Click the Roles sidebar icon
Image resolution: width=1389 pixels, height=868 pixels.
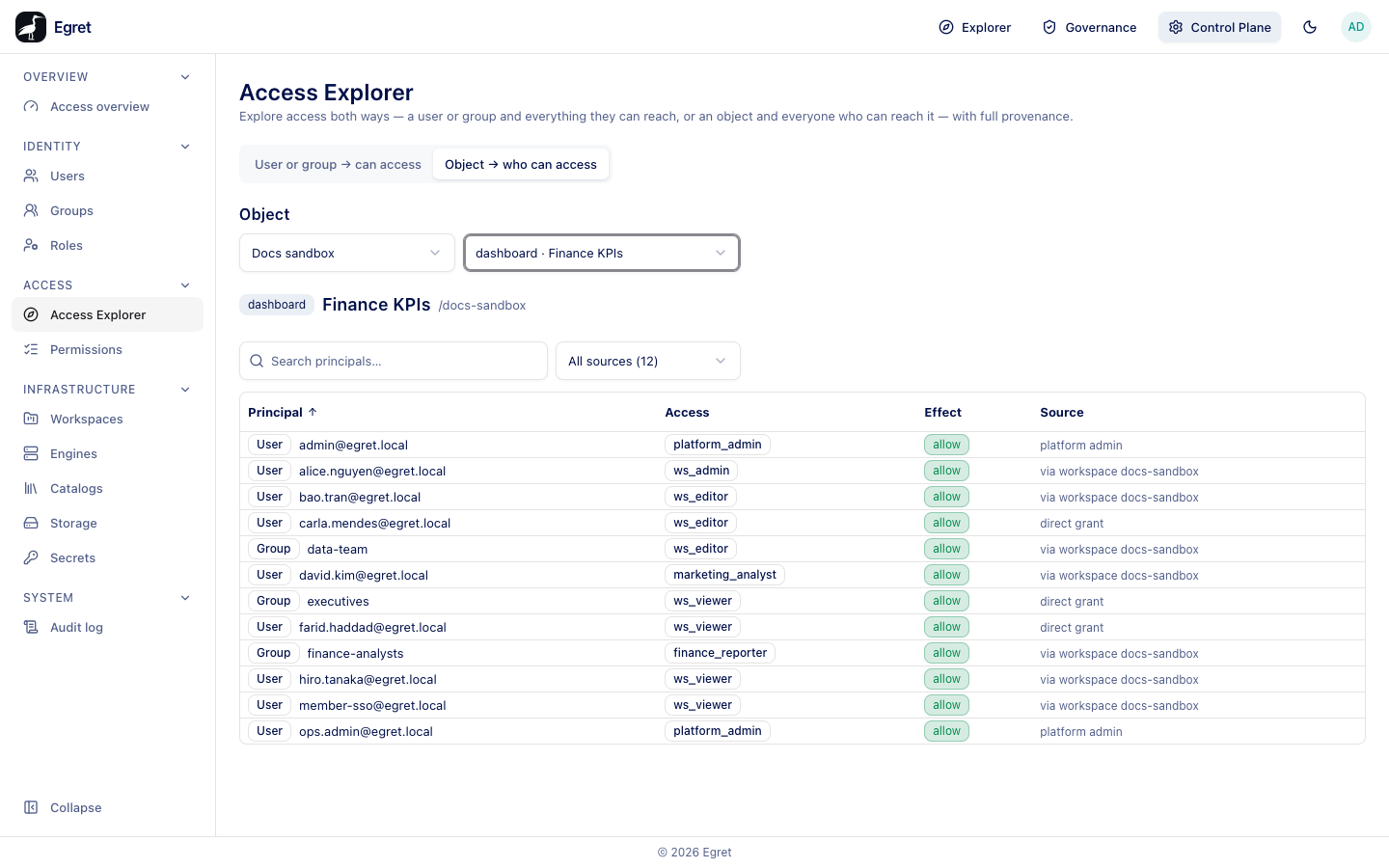click(31, 246)
